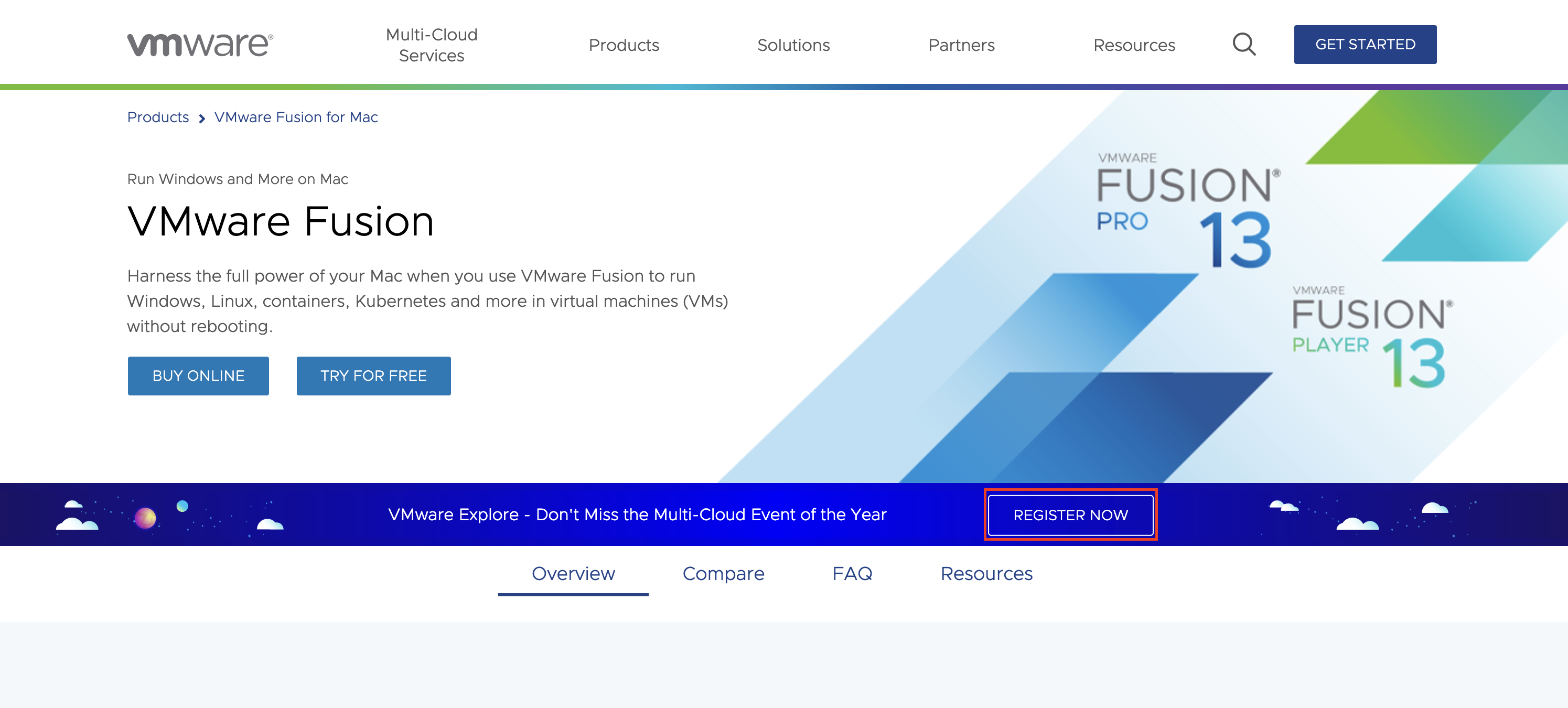Click the breadcrumb chevron separator
Viewport: 1568px width, 708px height.
(201, 118)
